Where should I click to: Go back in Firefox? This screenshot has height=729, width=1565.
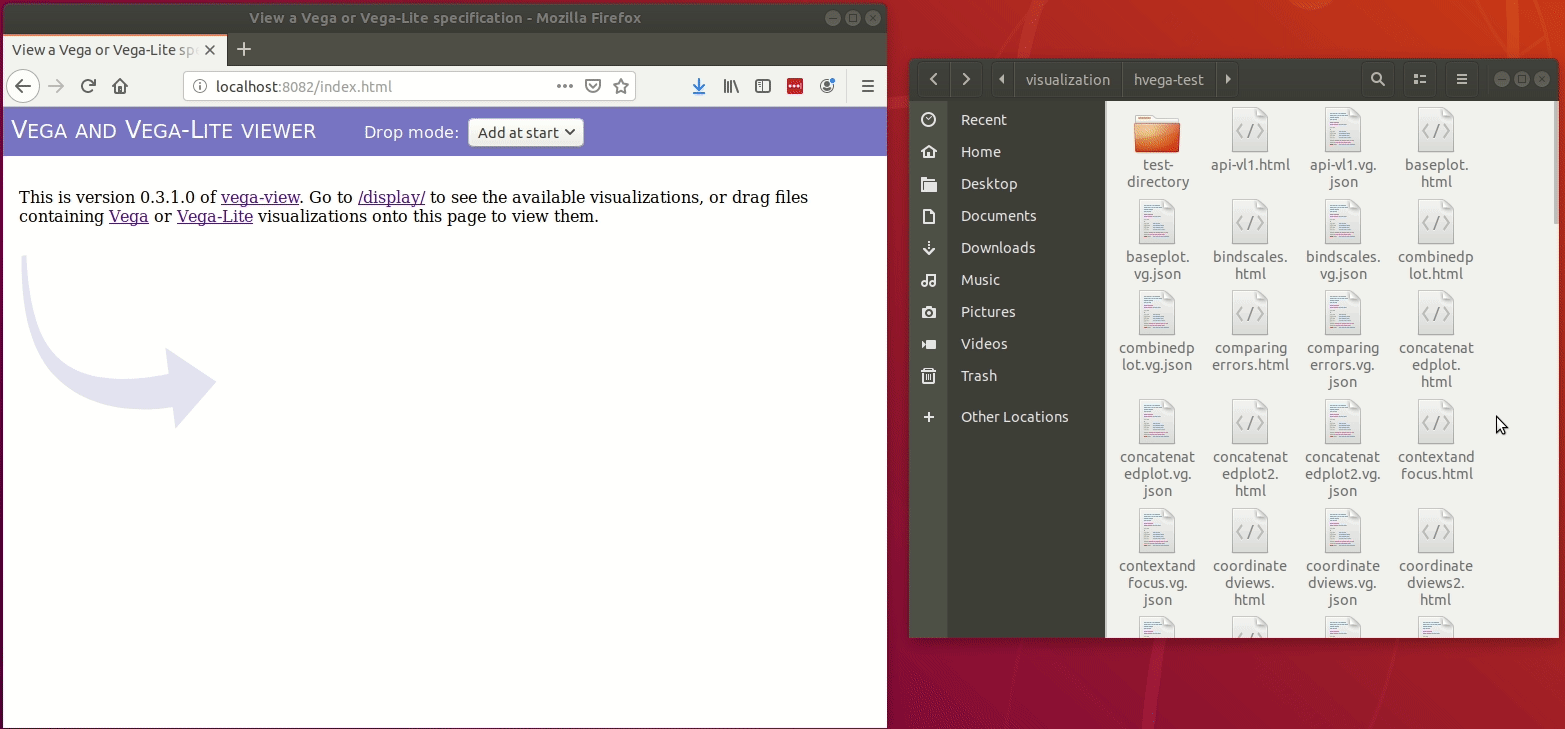point(23,86)
